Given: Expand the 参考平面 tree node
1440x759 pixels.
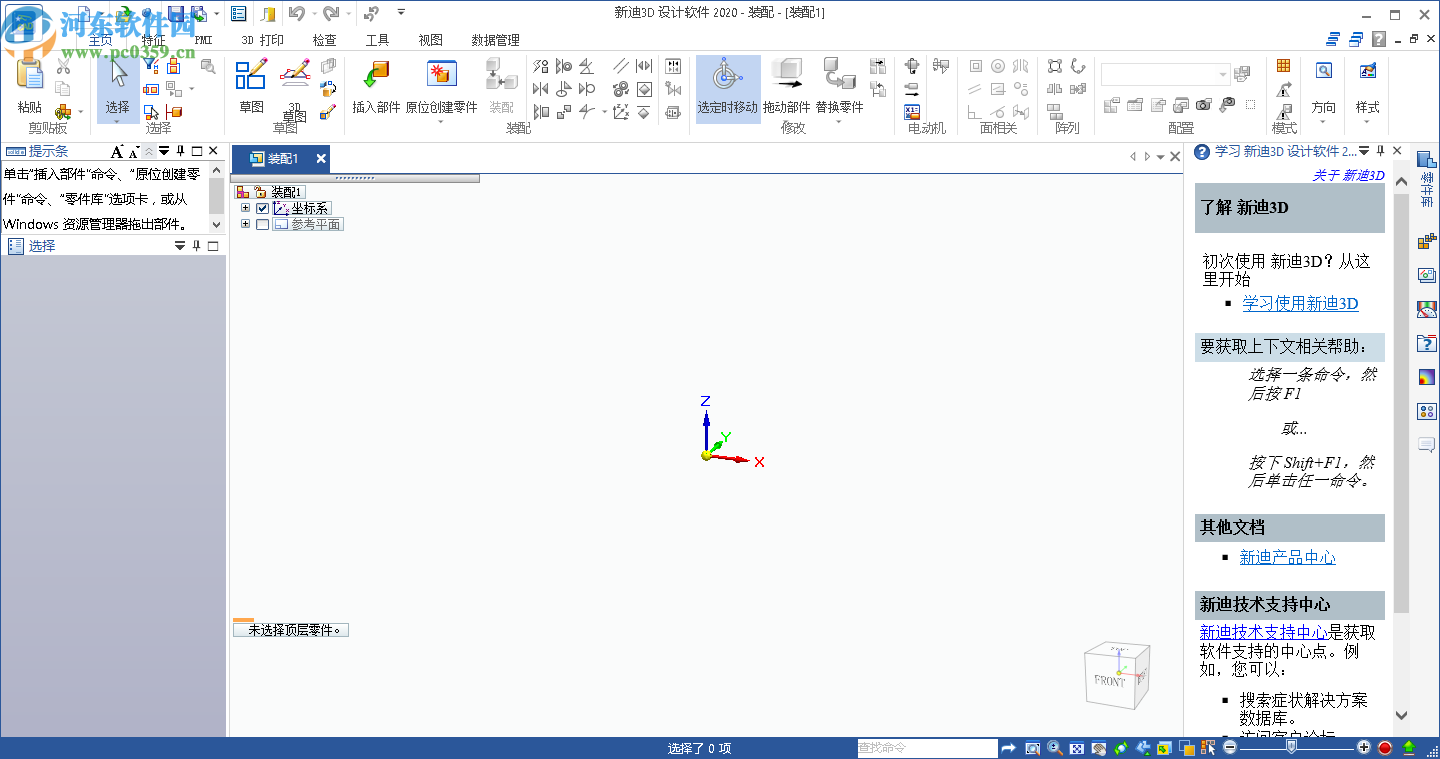Looking at the screenshot, I should (246, 224).
